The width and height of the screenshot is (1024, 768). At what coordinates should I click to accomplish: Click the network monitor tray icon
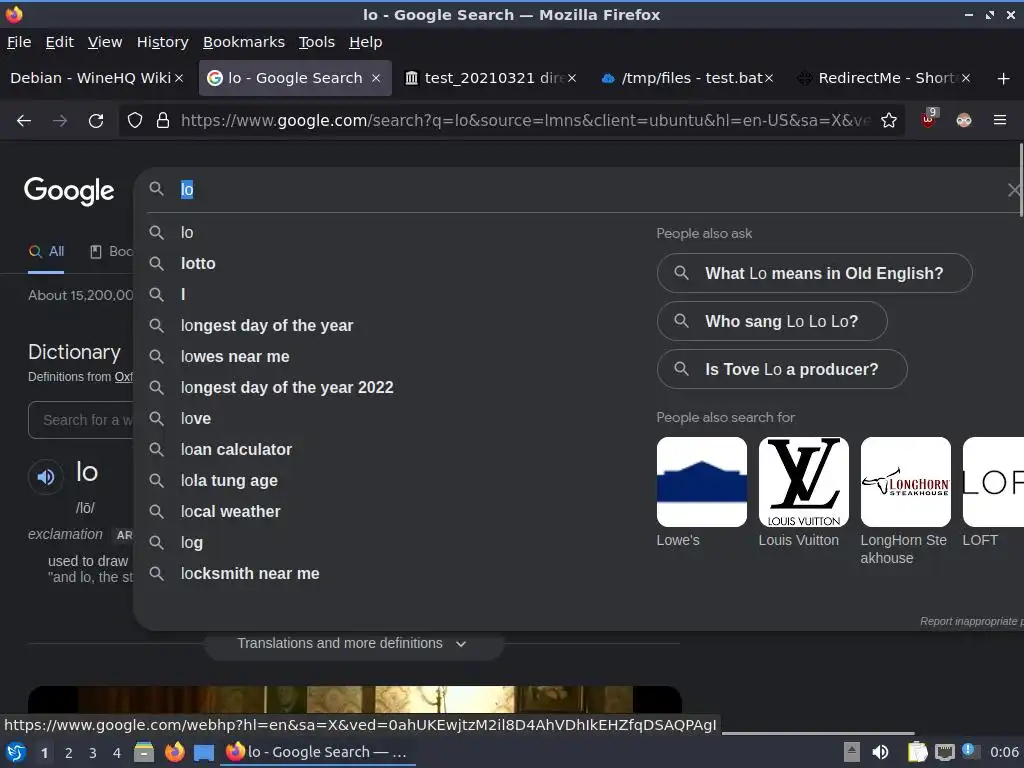945,752
